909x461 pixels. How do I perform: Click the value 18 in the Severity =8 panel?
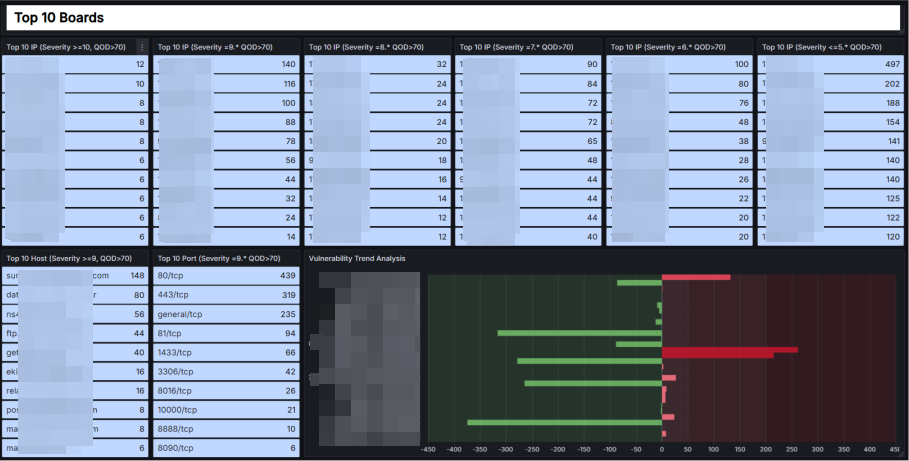[x=442, y=160]
